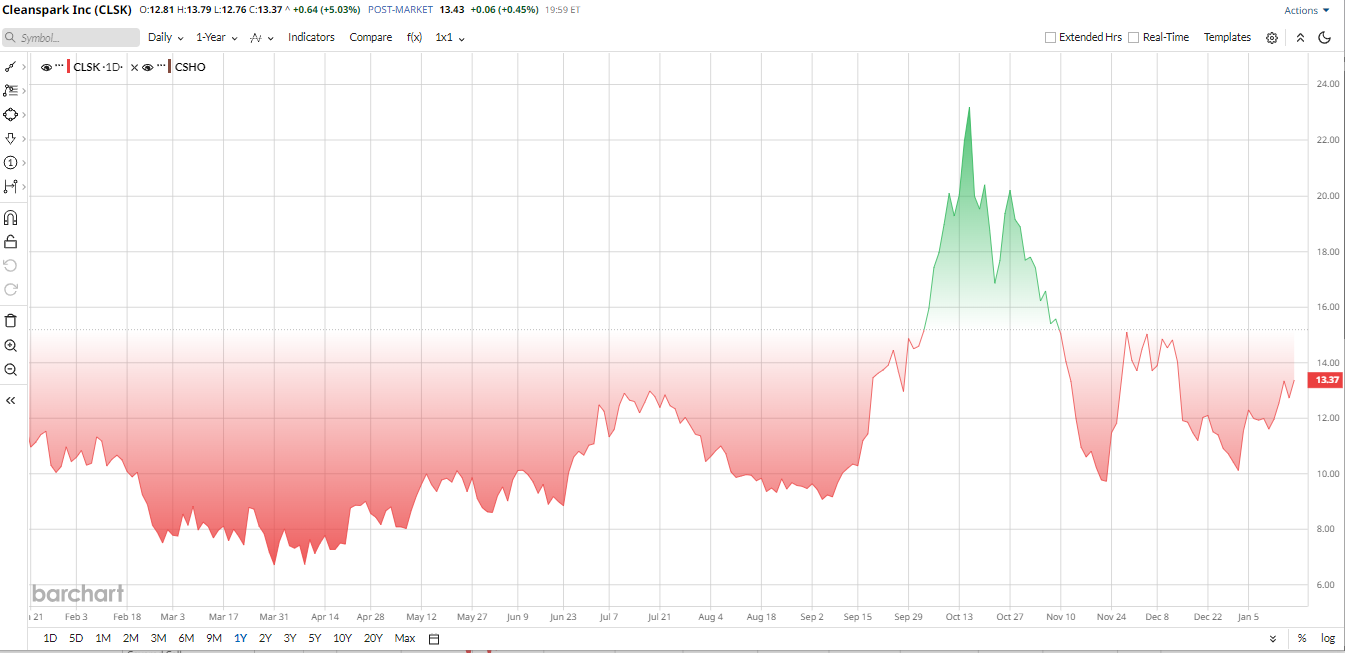This screenshot has height=653, width=1345.
Task: Click the 13.37 current price label
Action: click(1327, 380)
